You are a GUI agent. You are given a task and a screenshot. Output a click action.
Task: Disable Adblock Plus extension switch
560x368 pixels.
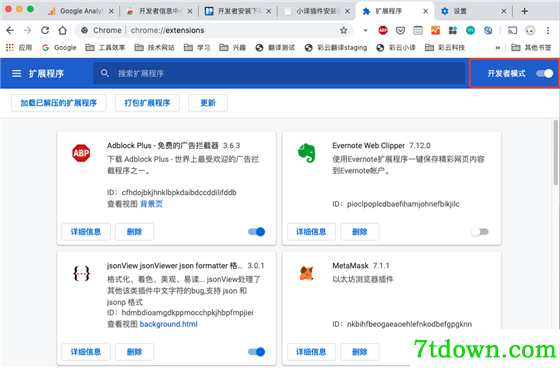(256, 232)
